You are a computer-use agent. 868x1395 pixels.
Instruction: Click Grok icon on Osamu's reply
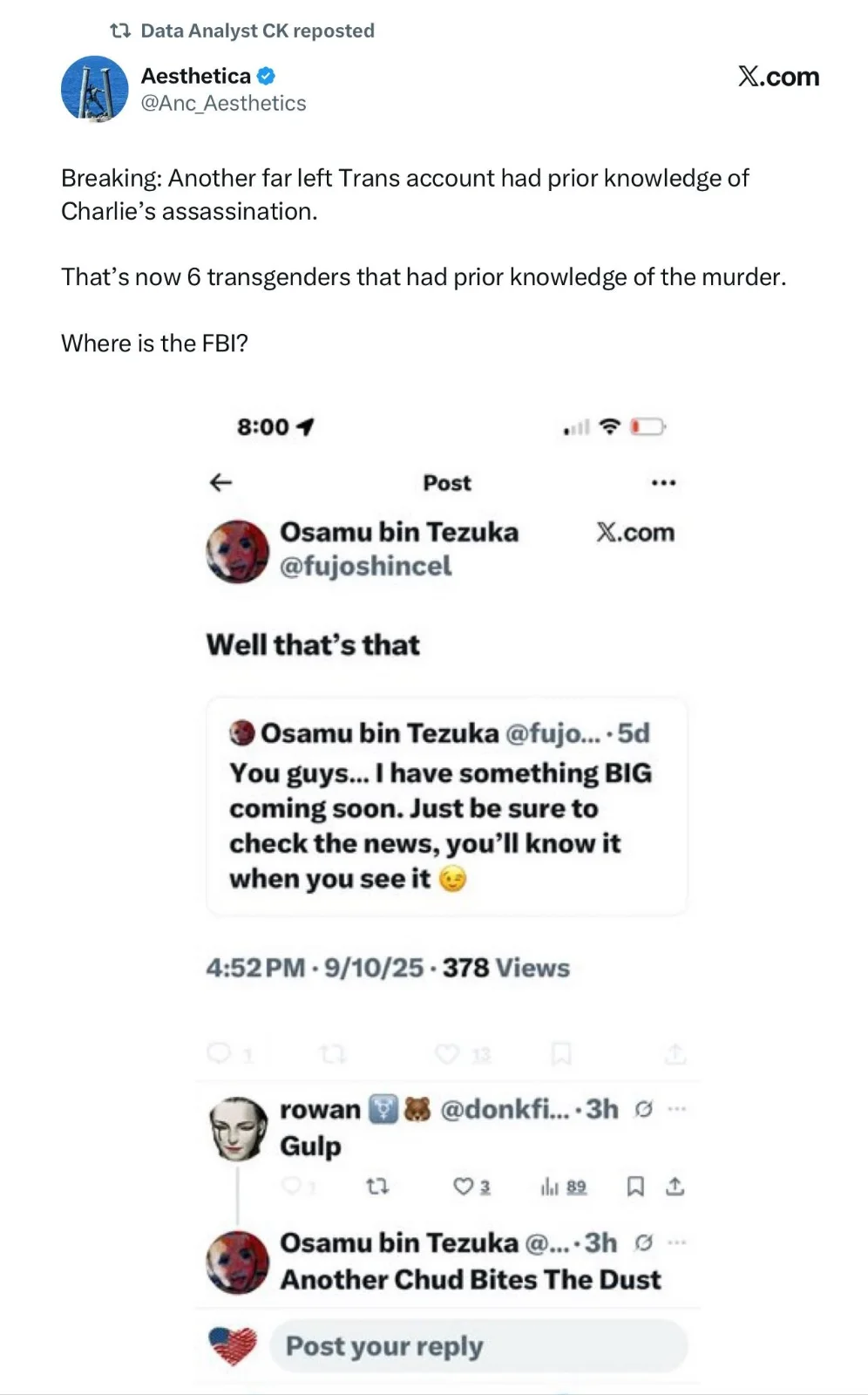[643, 1242]
